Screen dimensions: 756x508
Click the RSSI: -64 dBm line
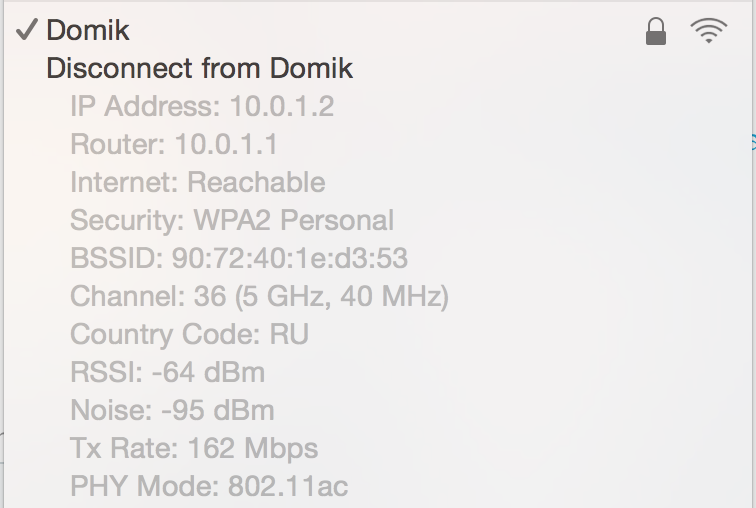(x=168, y=372)
